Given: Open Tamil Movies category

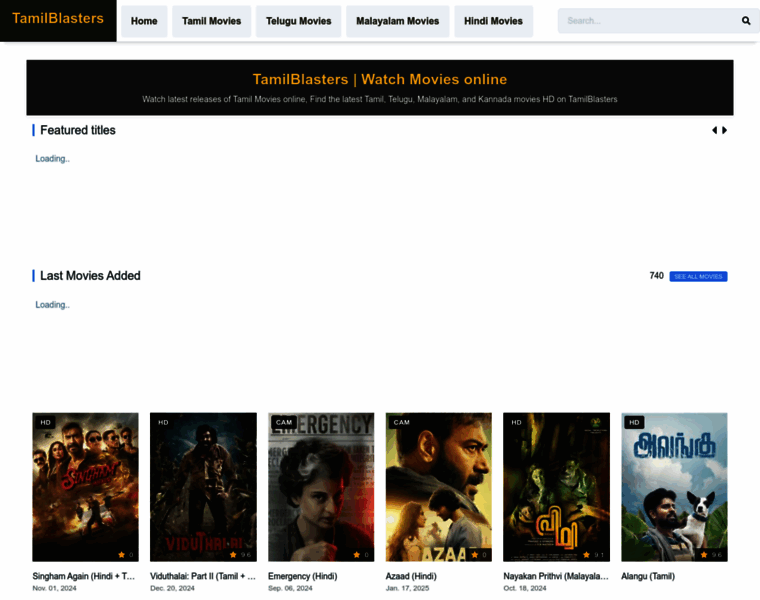Looking at the screenshot, I should click(x=212, y=21).
